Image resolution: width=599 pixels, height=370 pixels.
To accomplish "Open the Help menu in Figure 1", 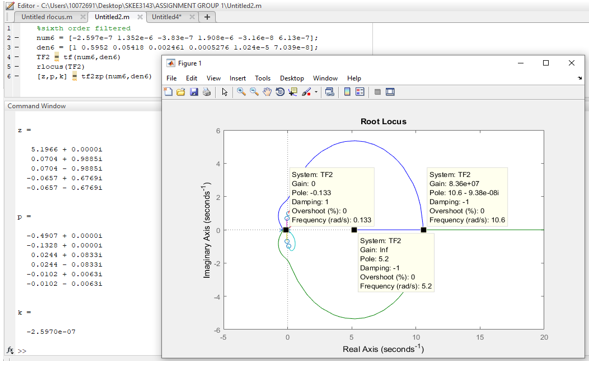I will coord(354,78).
